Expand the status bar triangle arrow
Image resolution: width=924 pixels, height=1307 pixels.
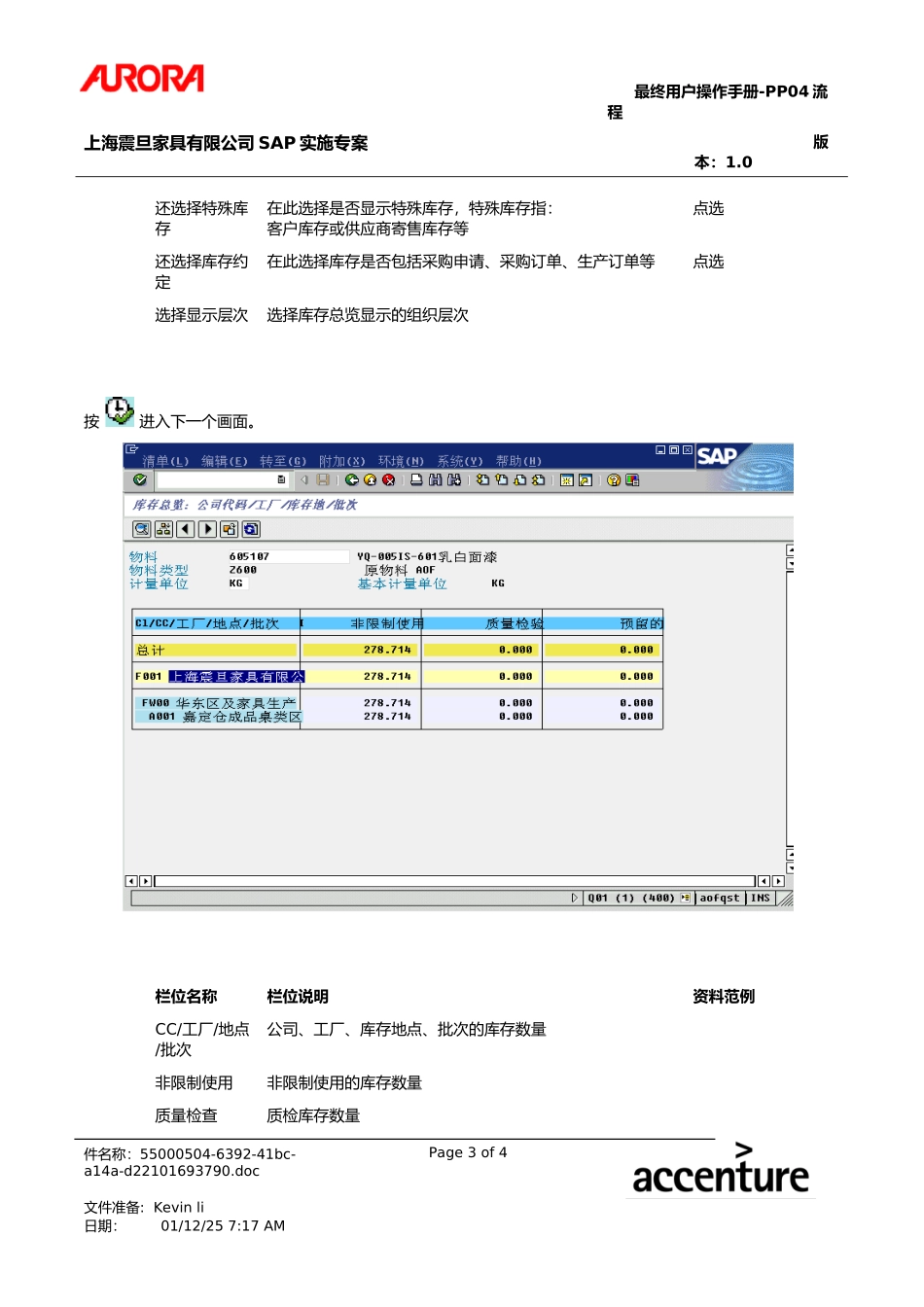(574, 899)
